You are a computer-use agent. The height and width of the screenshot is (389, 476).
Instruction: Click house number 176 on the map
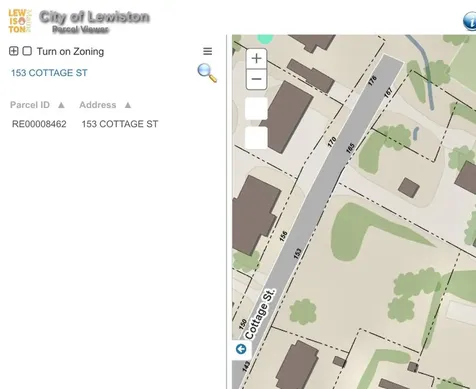(373, 80)
